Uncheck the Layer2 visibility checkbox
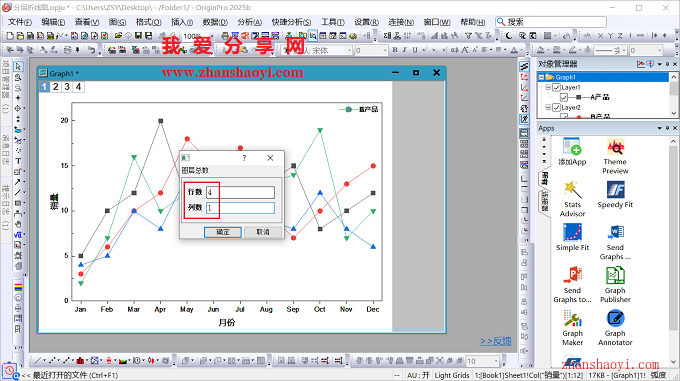The height and width of the screenshot is (381, 680). 556,107
